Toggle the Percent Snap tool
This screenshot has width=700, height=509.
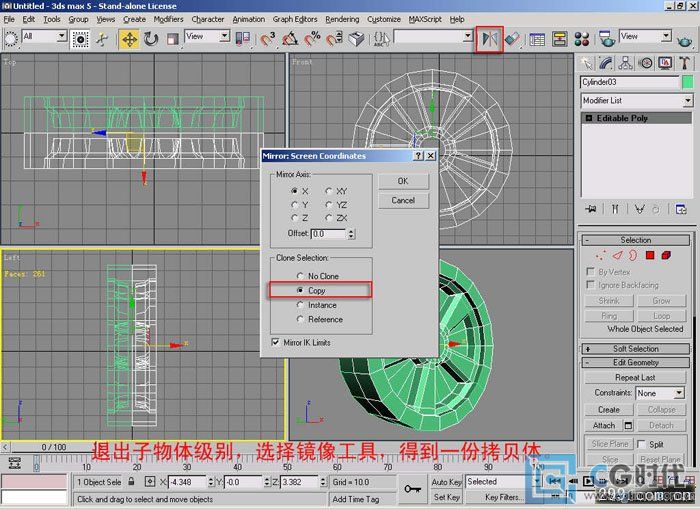(312, 39)
